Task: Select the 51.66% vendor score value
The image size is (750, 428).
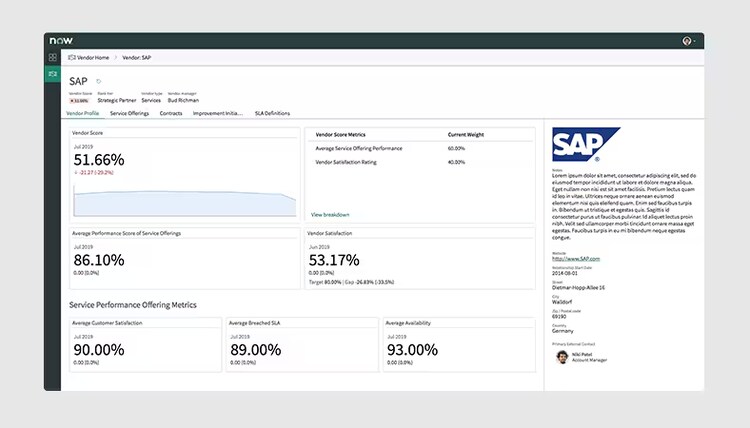Action: point(99,160)
